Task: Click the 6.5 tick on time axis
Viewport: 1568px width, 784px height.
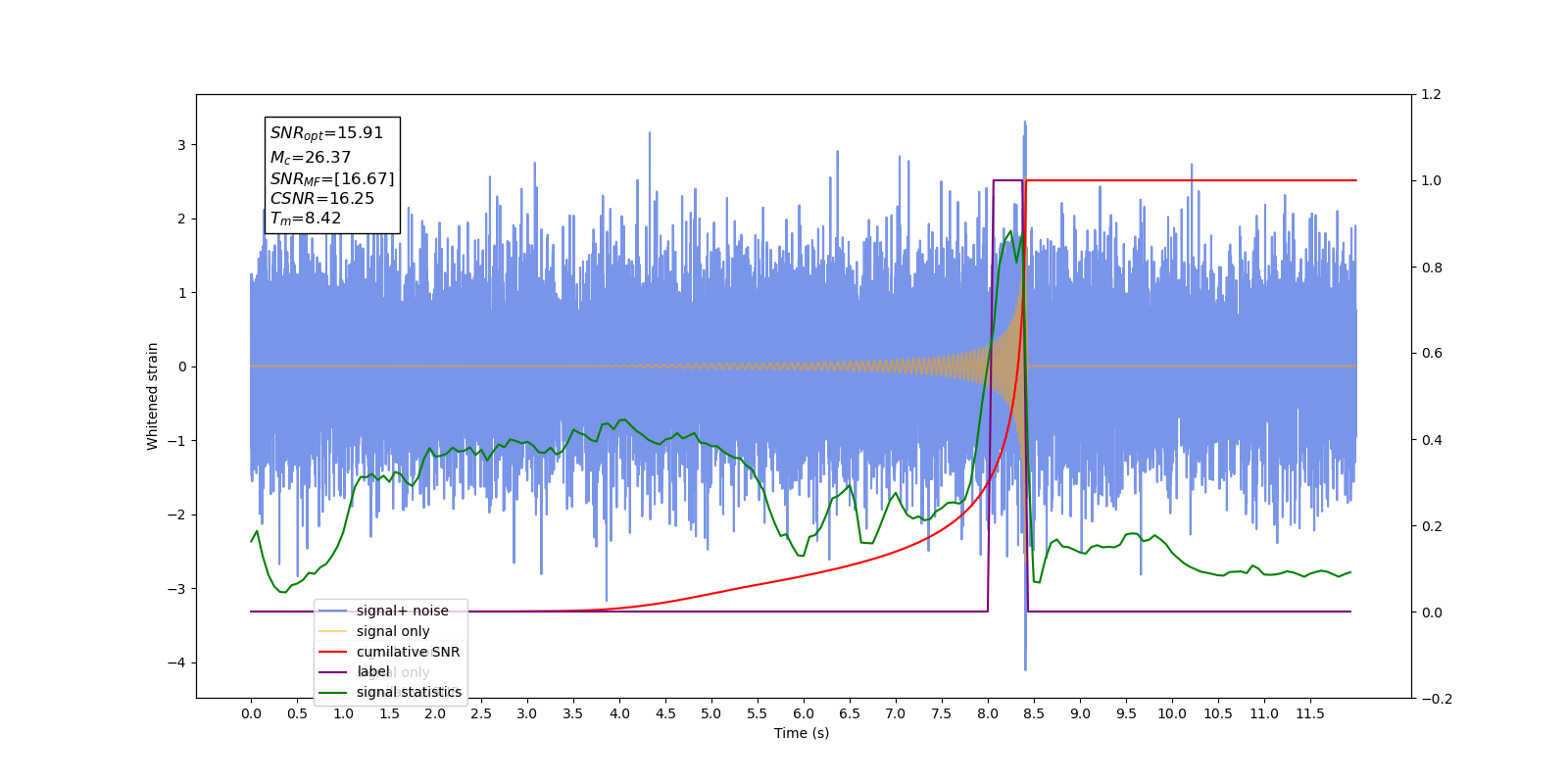Action: point(850,713)
